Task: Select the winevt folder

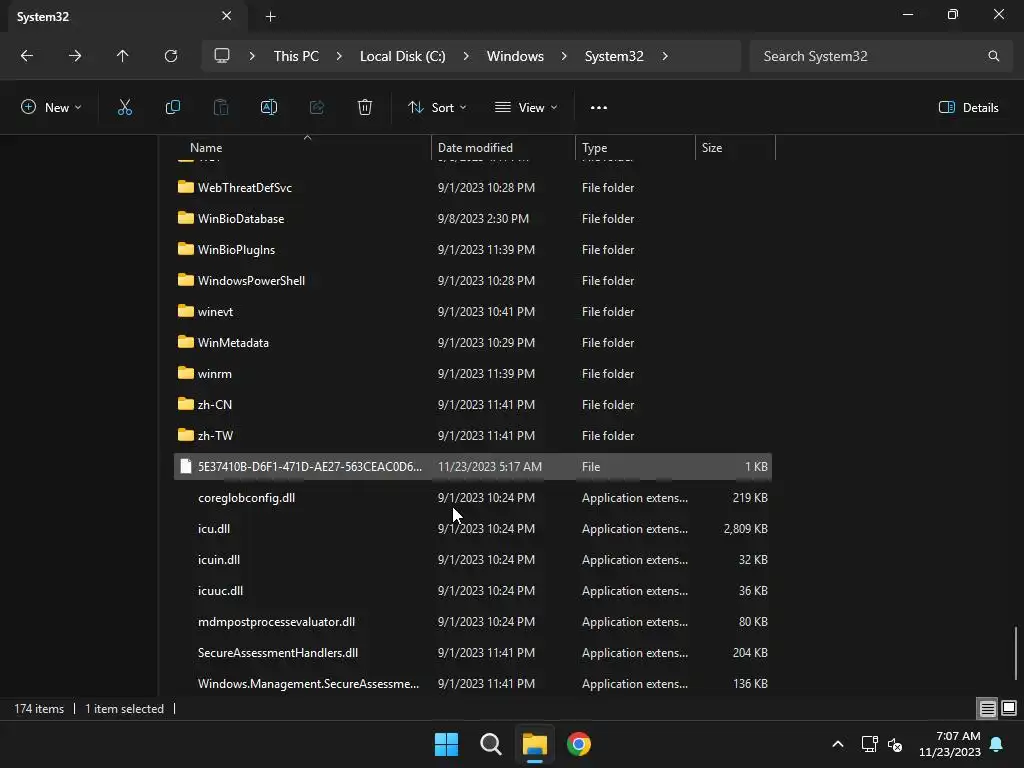Action: click(x=473, y=312)
